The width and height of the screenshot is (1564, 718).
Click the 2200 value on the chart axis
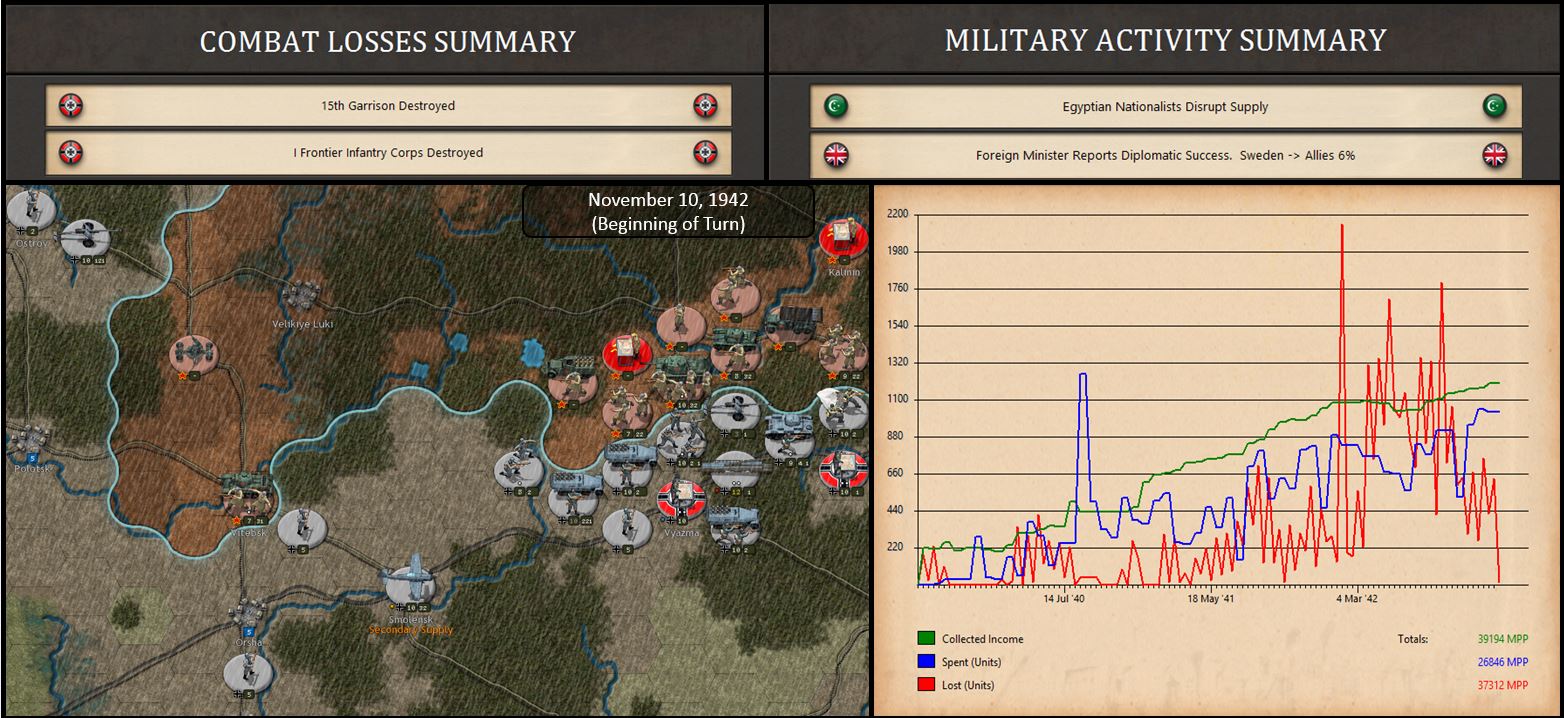coord(897,214)
